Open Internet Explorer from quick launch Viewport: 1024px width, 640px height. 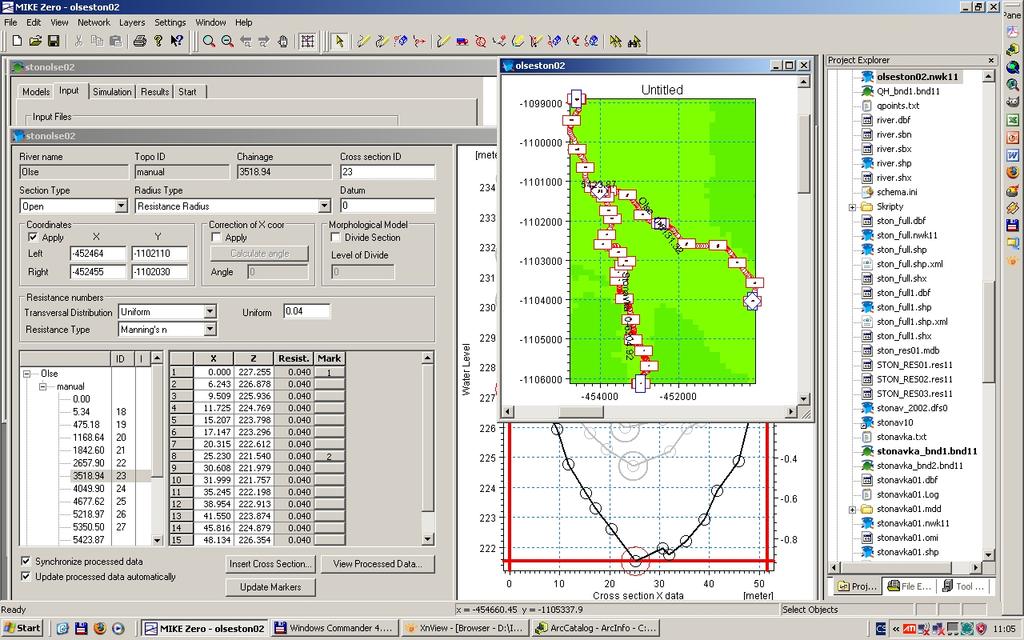(63, 628)
